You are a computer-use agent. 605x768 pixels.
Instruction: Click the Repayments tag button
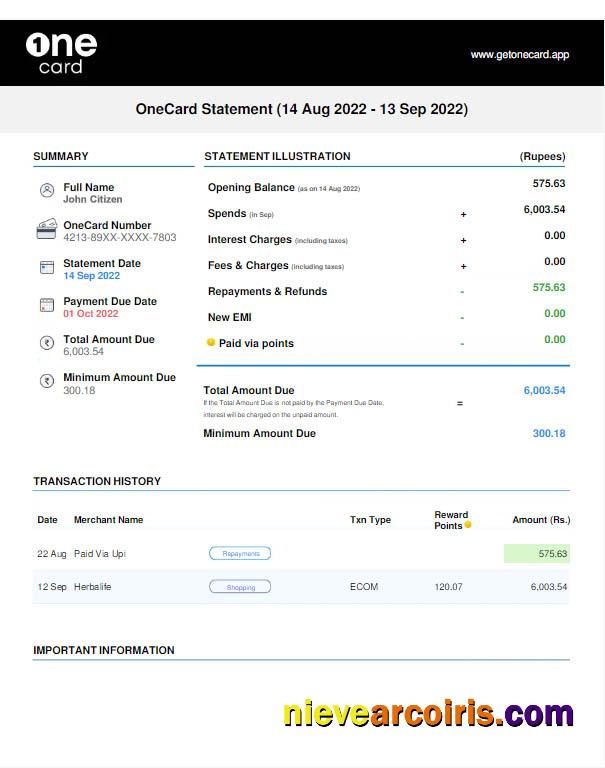[x=240, y=553]
